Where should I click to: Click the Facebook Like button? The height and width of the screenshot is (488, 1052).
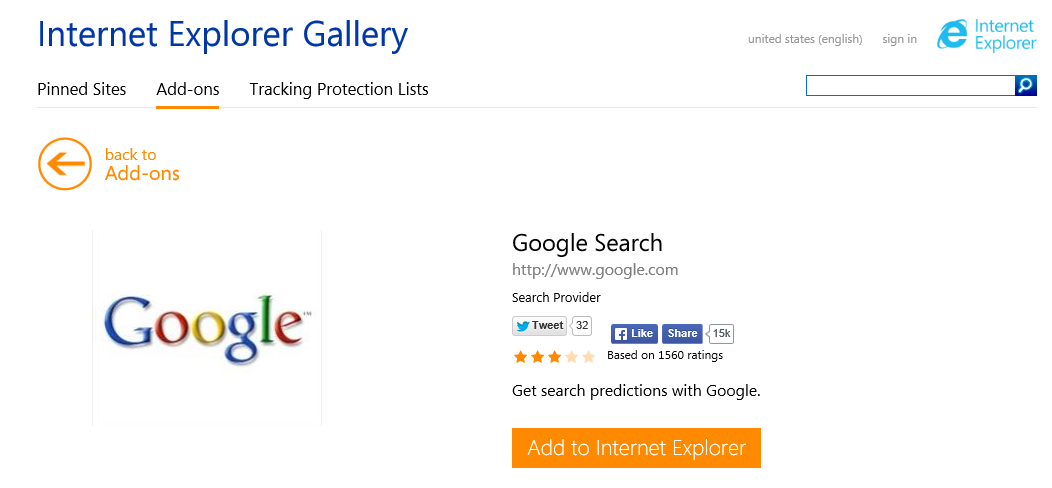click(x=634, y=334)
